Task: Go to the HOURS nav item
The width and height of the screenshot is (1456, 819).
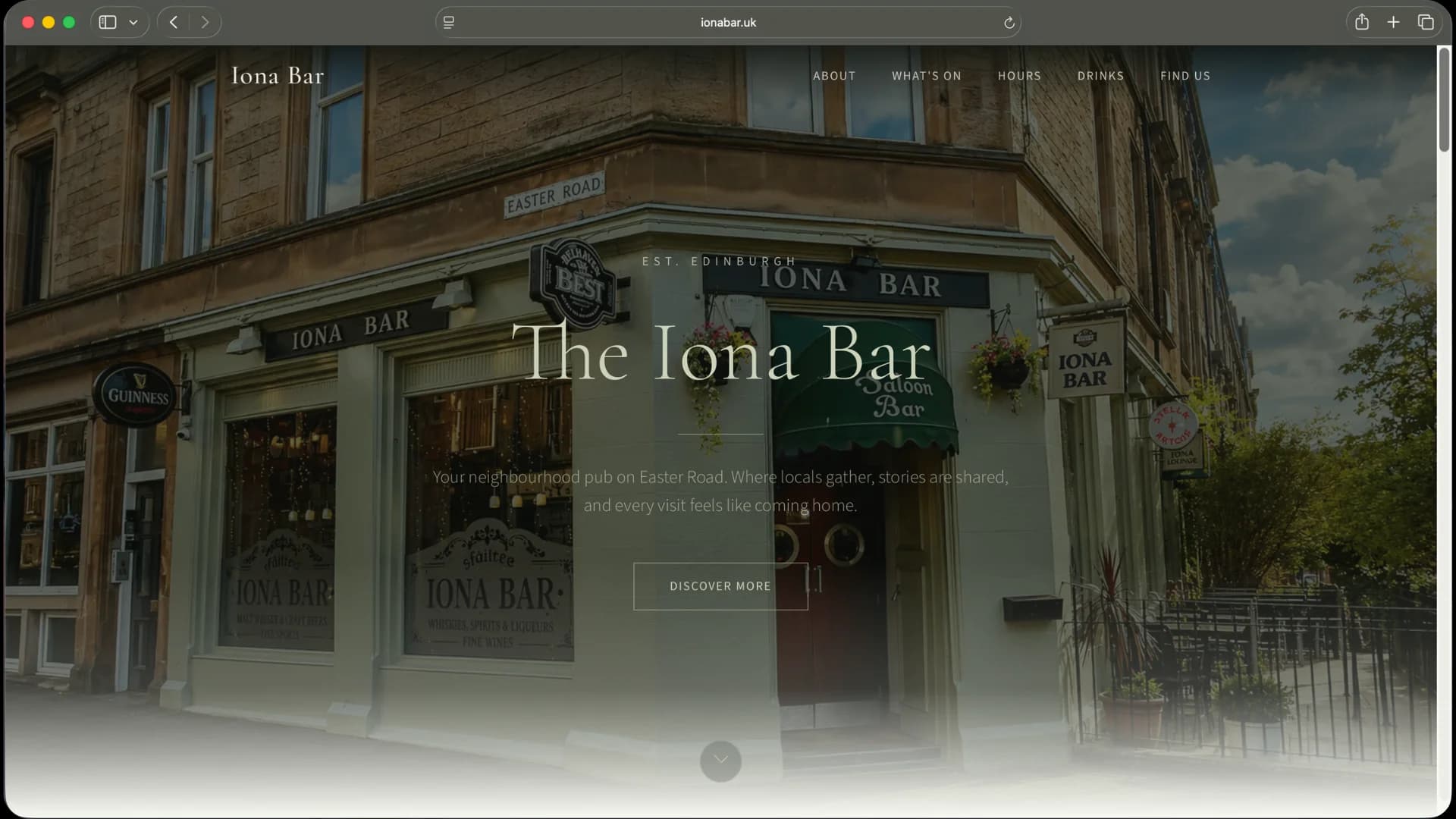Action: [x=1019, y=76]
